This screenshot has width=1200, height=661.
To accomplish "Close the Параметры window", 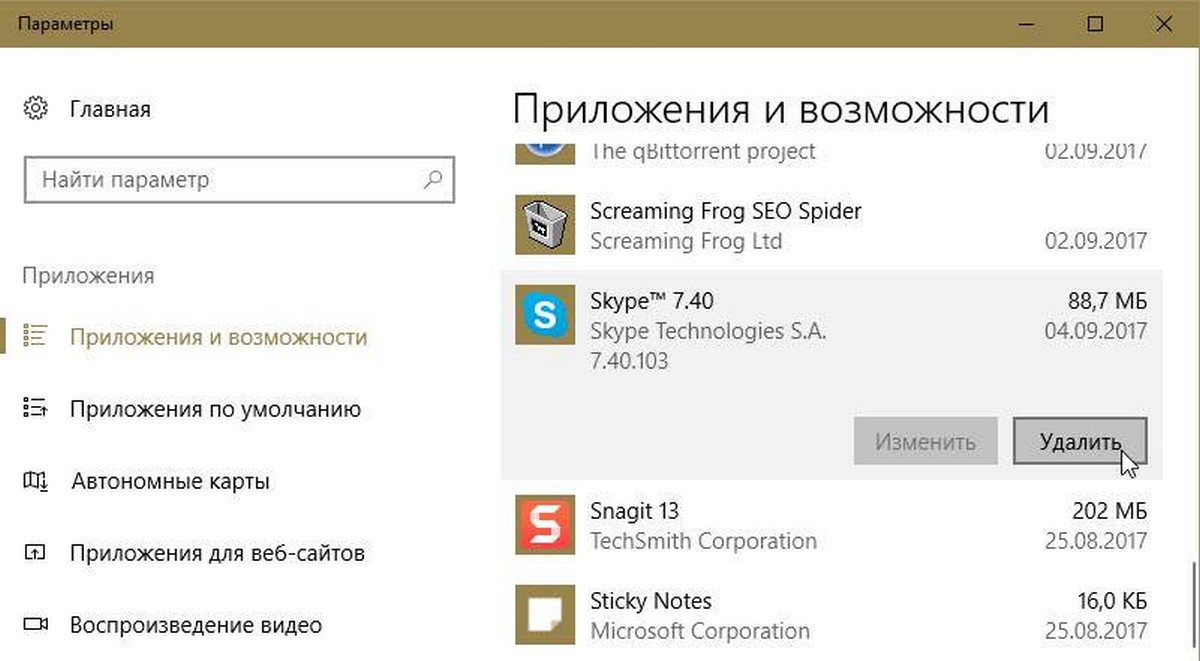I will [x=1165, y=24].
